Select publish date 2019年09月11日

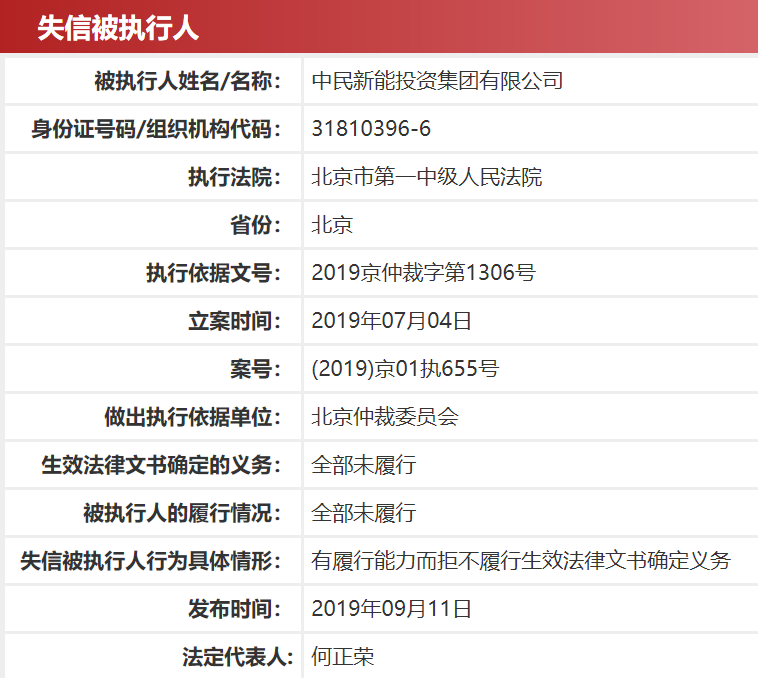(391, 609)
